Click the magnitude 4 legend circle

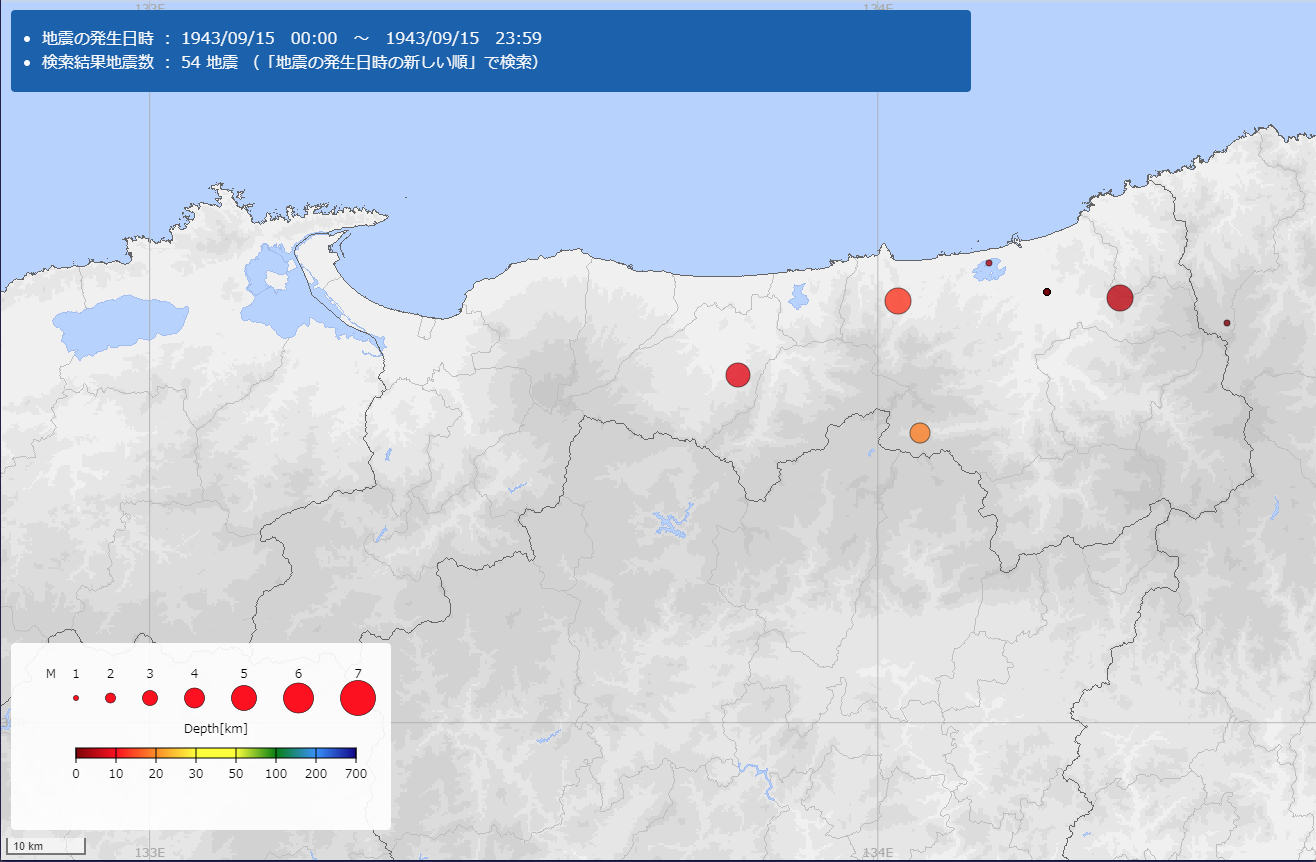click(x=194, y=698)
